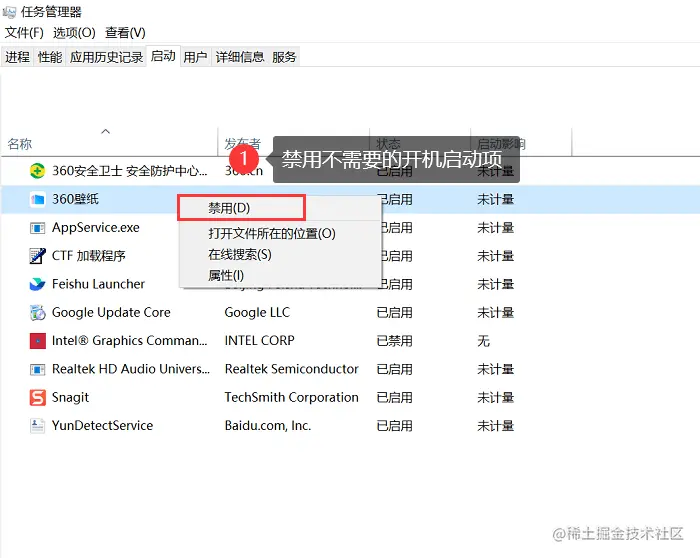This screenshot has width=700, height=558.
Task: Click the Task Manager title bar icon
Action: [x=9, y=12]
